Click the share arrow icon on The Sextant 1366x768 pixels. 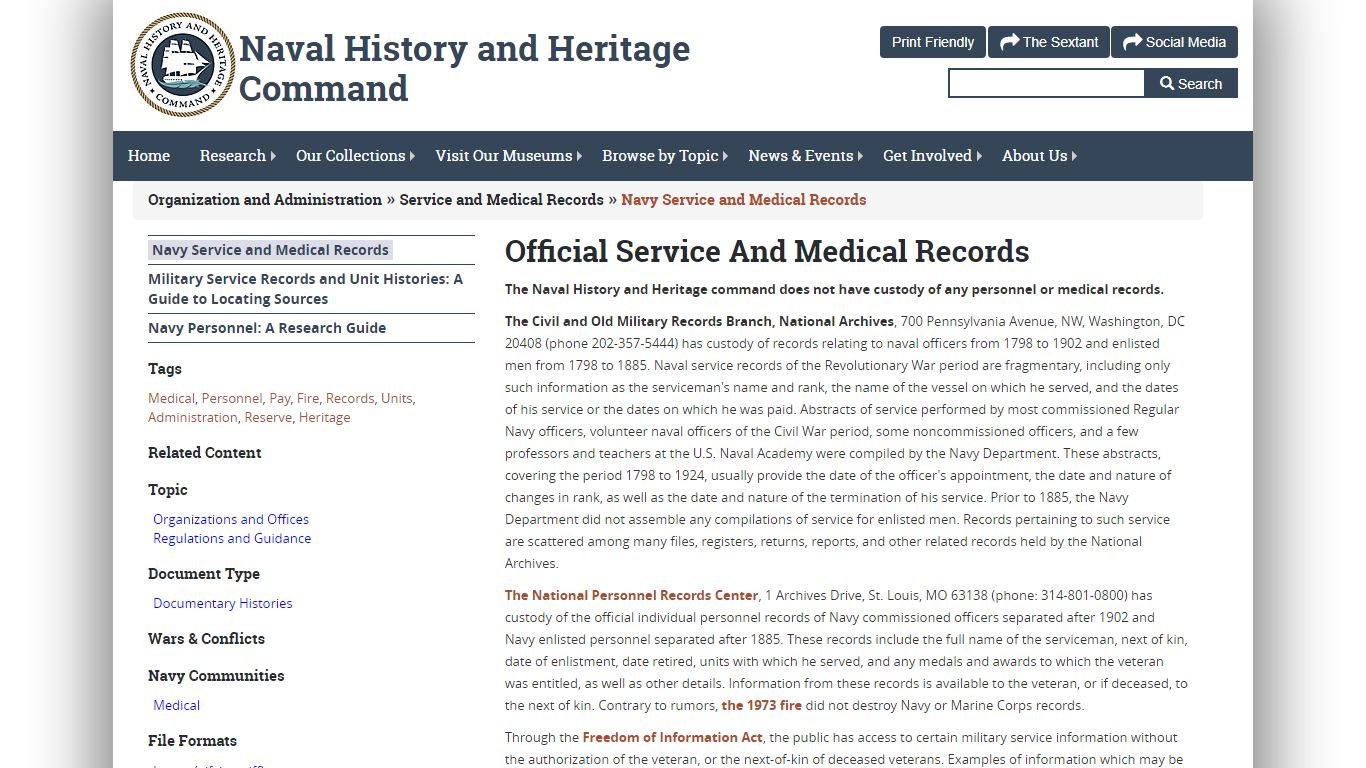tap(1009, 42)
